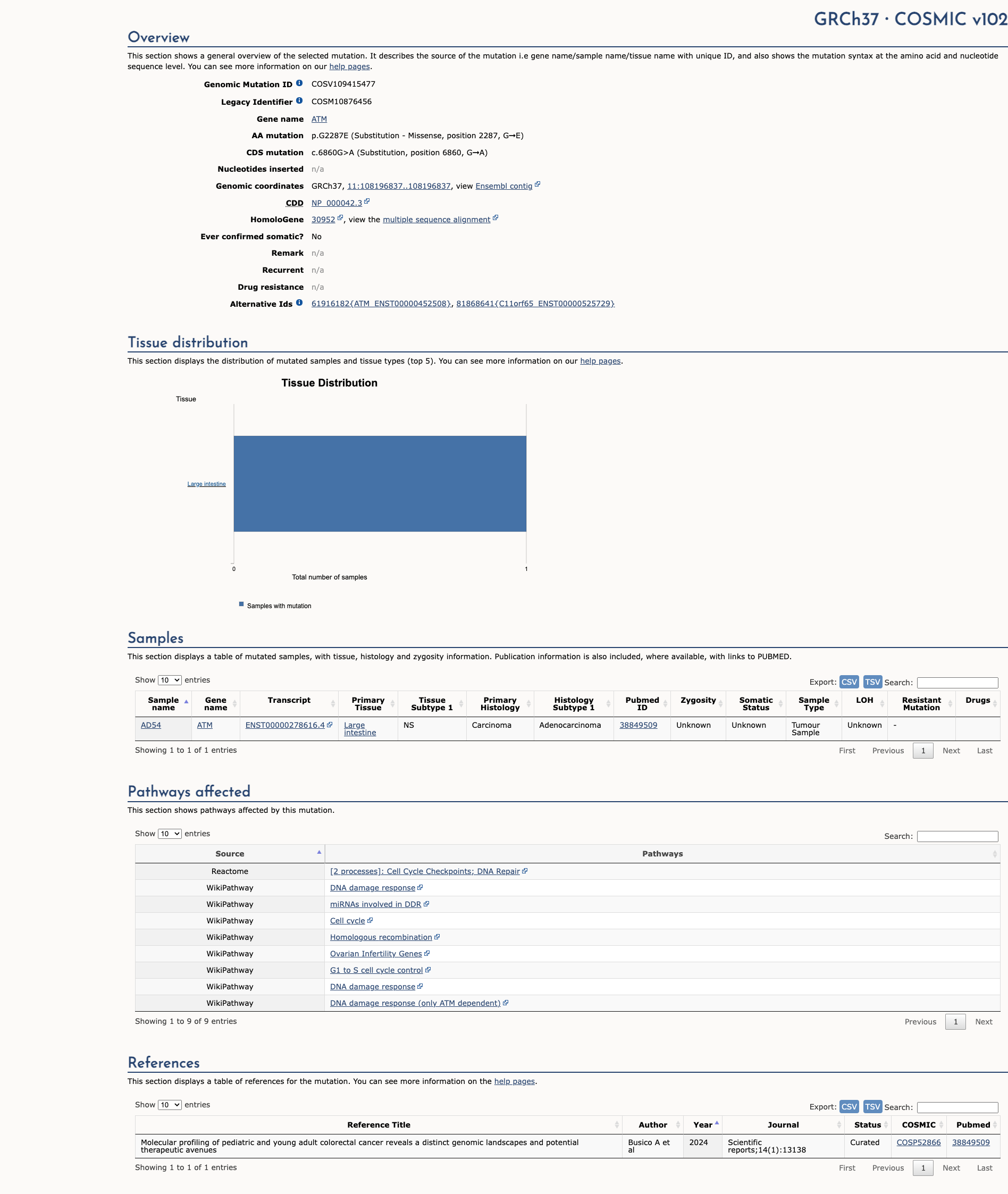Sort Samples table by Sample Type
This screenshot has height=1194, width=1008.
point(813,704)
